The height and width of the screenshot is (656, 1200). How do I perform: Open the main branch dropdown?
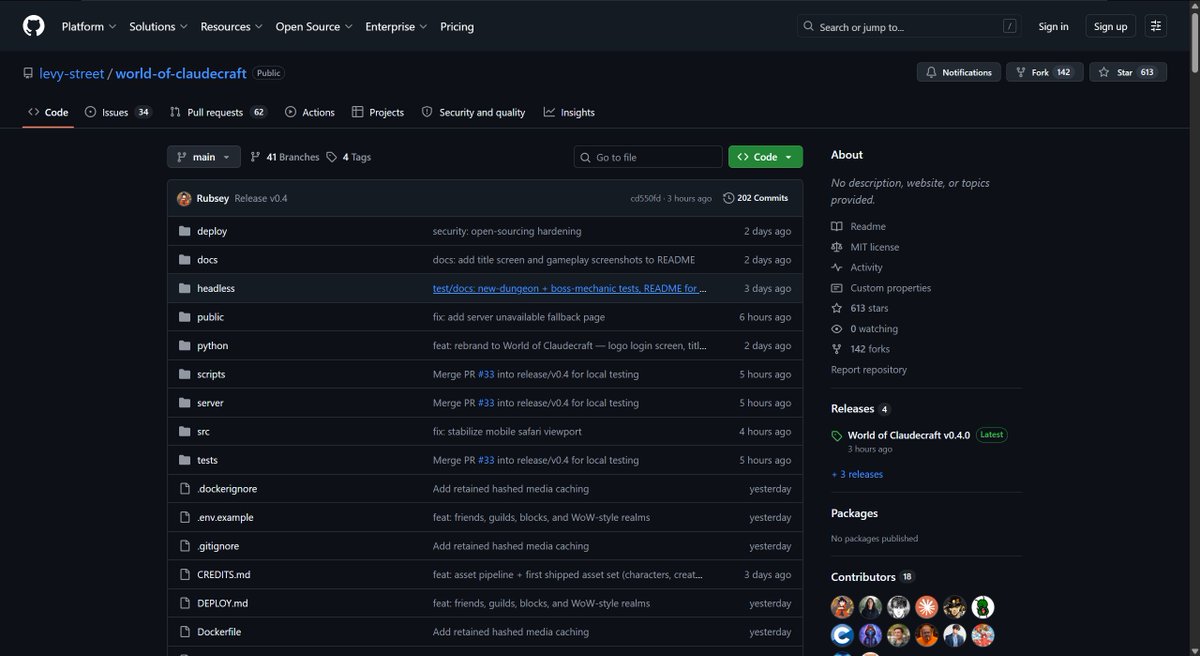(x=204, y=157)
